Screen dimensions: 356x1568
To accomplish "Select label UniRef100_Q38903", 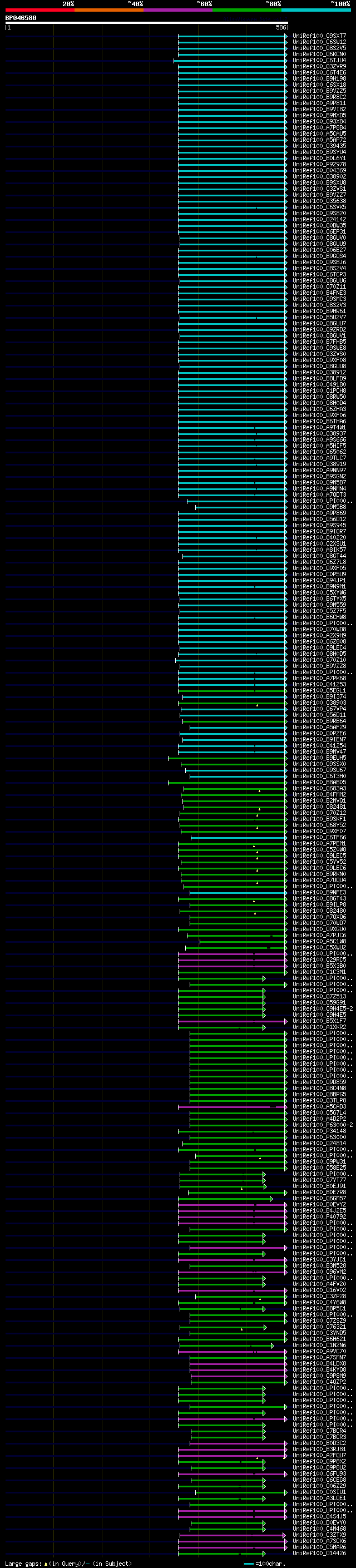I will (x=319, y=703).
